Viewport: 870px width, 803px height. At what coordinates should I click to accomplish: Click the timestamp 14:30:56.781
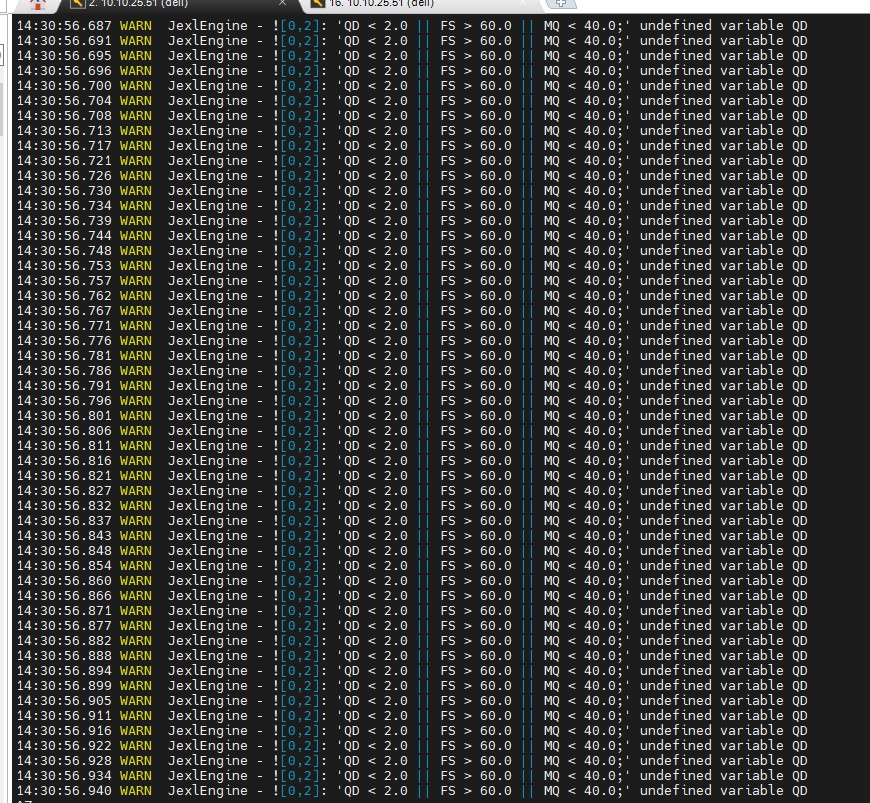click(64, 355)
